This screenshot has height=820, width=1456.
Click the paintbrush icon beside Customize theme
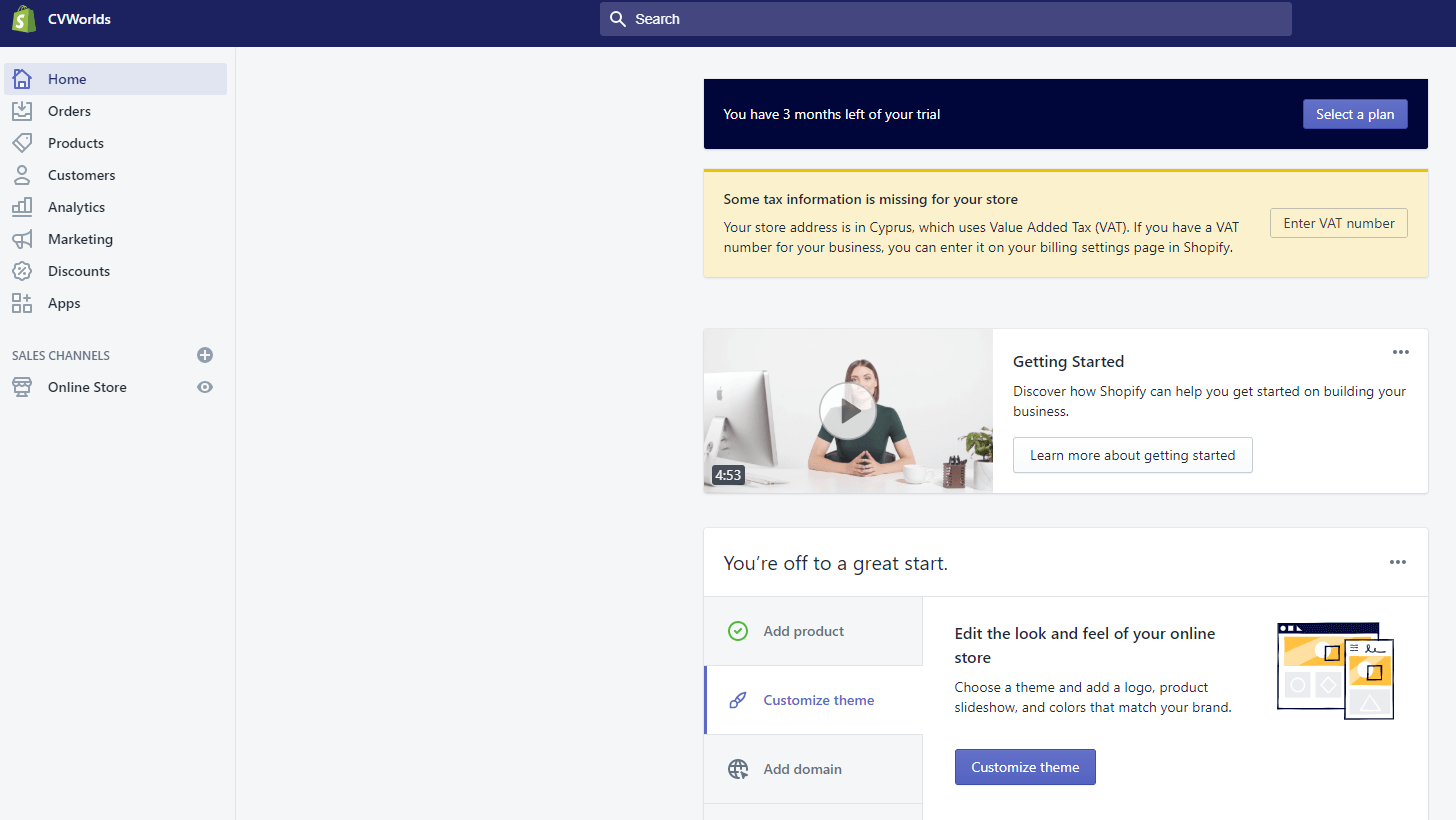[x=738, y=700]
